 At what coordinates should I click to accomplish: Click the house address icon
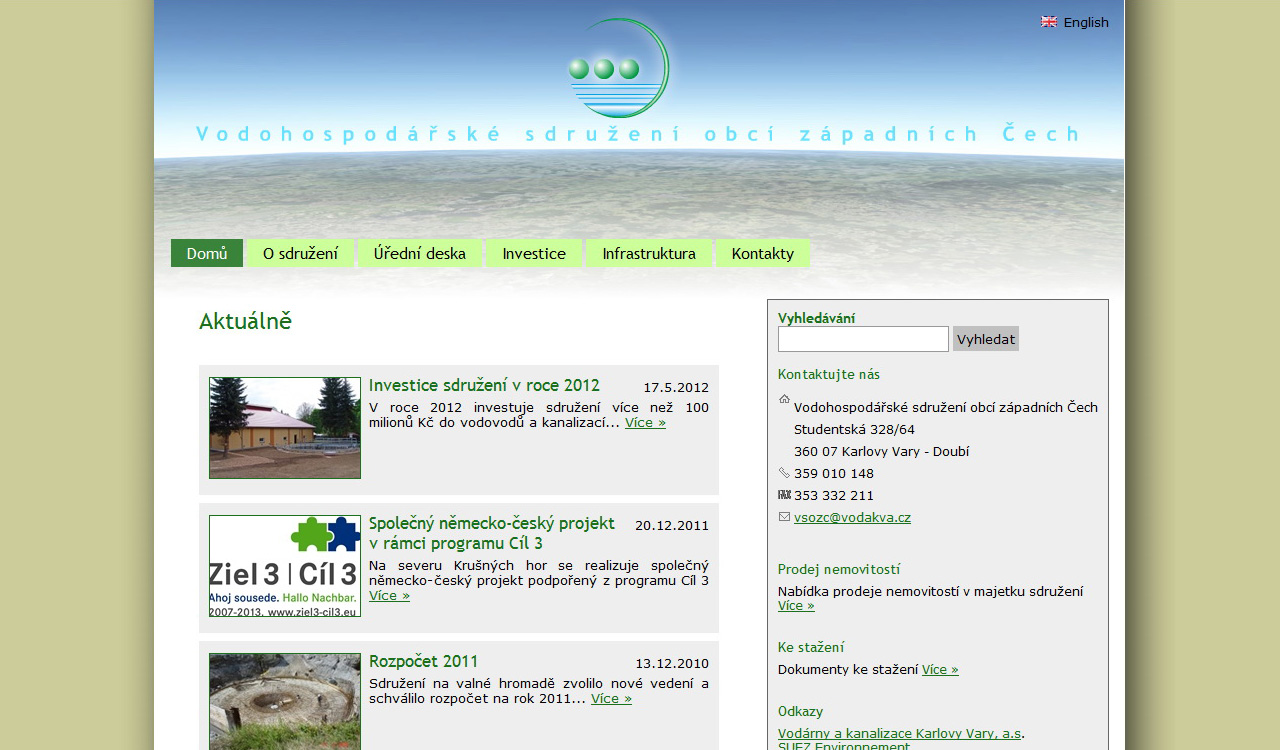784,400
